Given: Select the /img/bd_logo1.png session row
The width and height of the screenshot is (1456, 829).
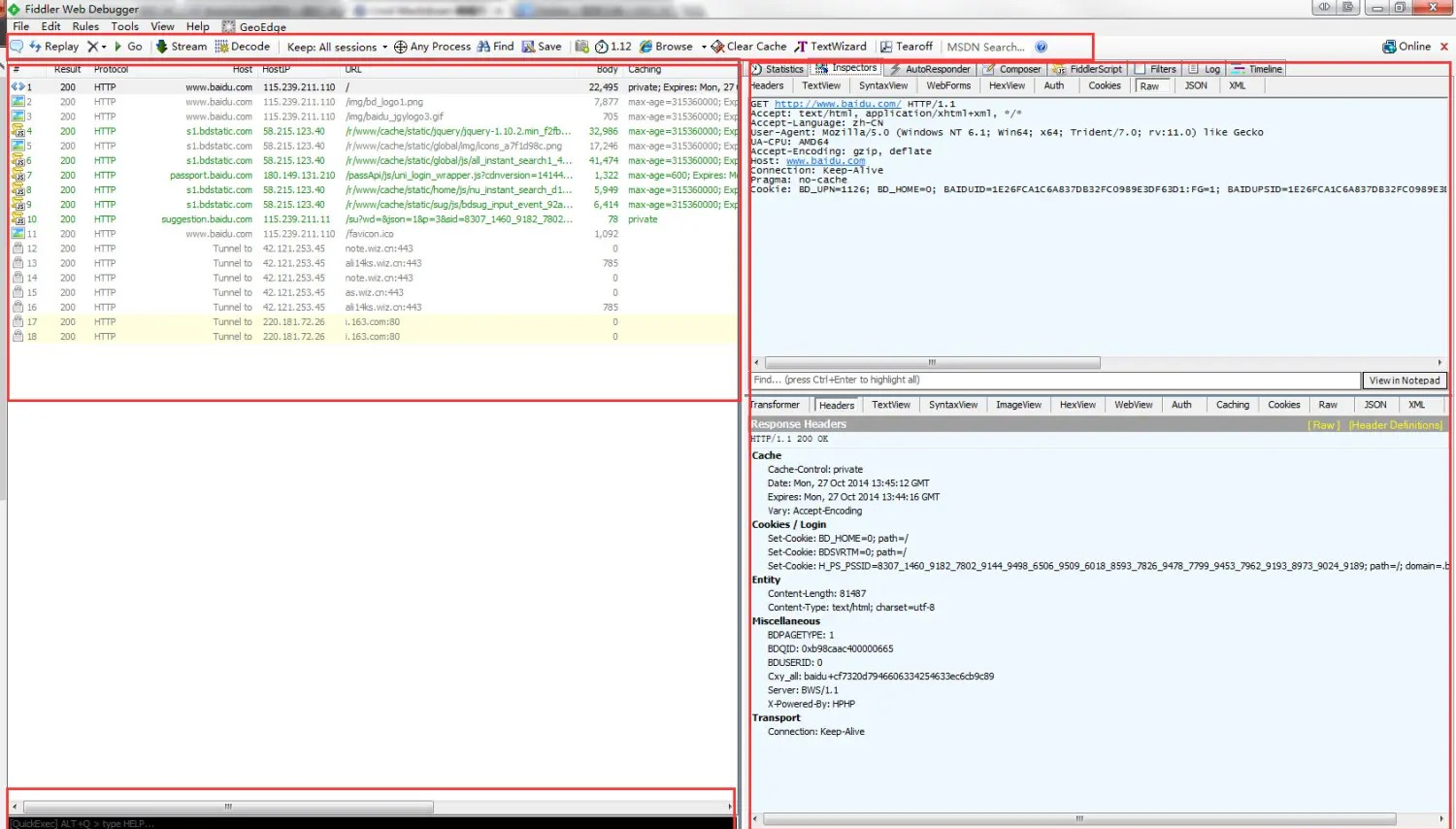Looking at the screenshot, I should [374, 102].
